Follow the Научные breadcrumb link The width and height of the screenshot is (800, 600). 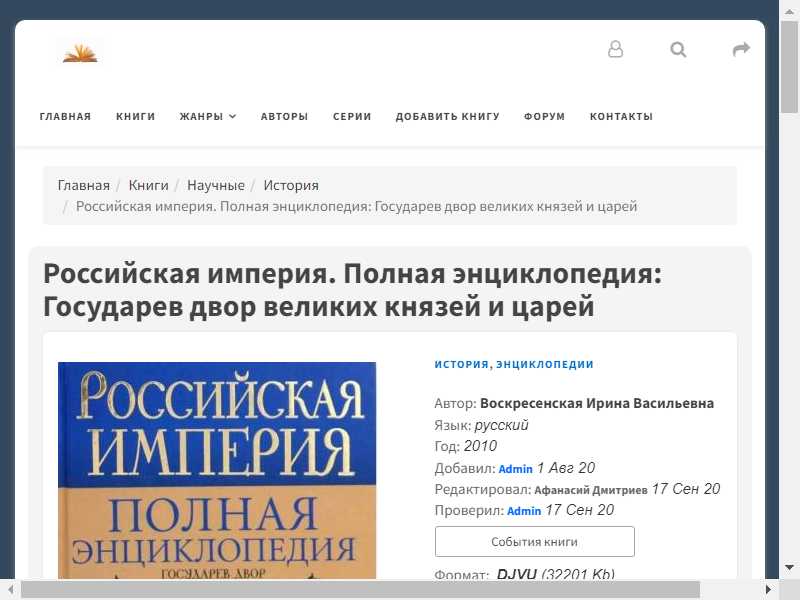[216, 185]
